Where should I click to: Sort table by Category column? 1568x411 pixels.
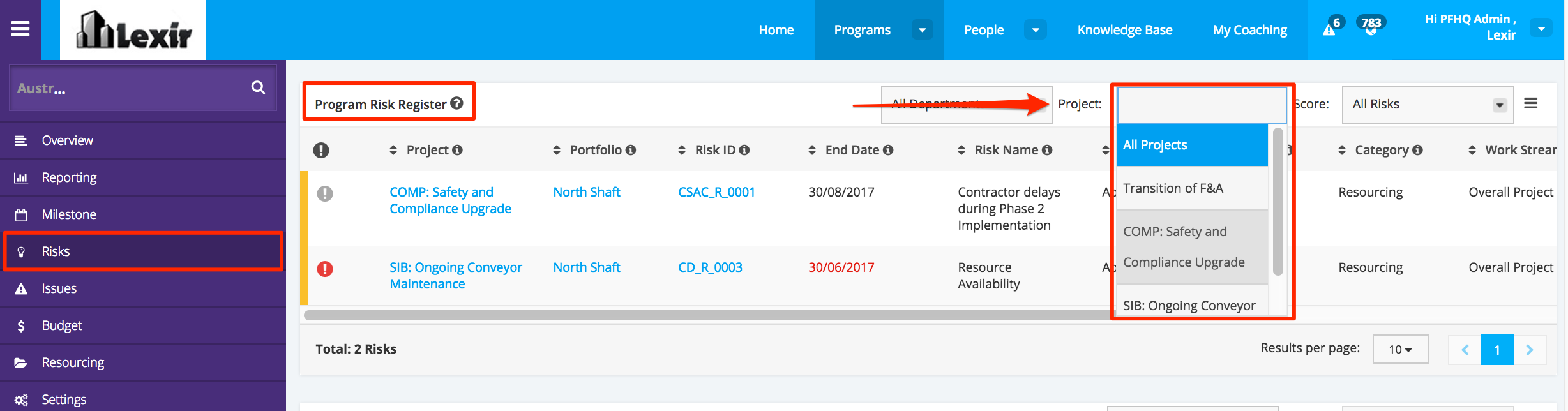[1342, 150]
